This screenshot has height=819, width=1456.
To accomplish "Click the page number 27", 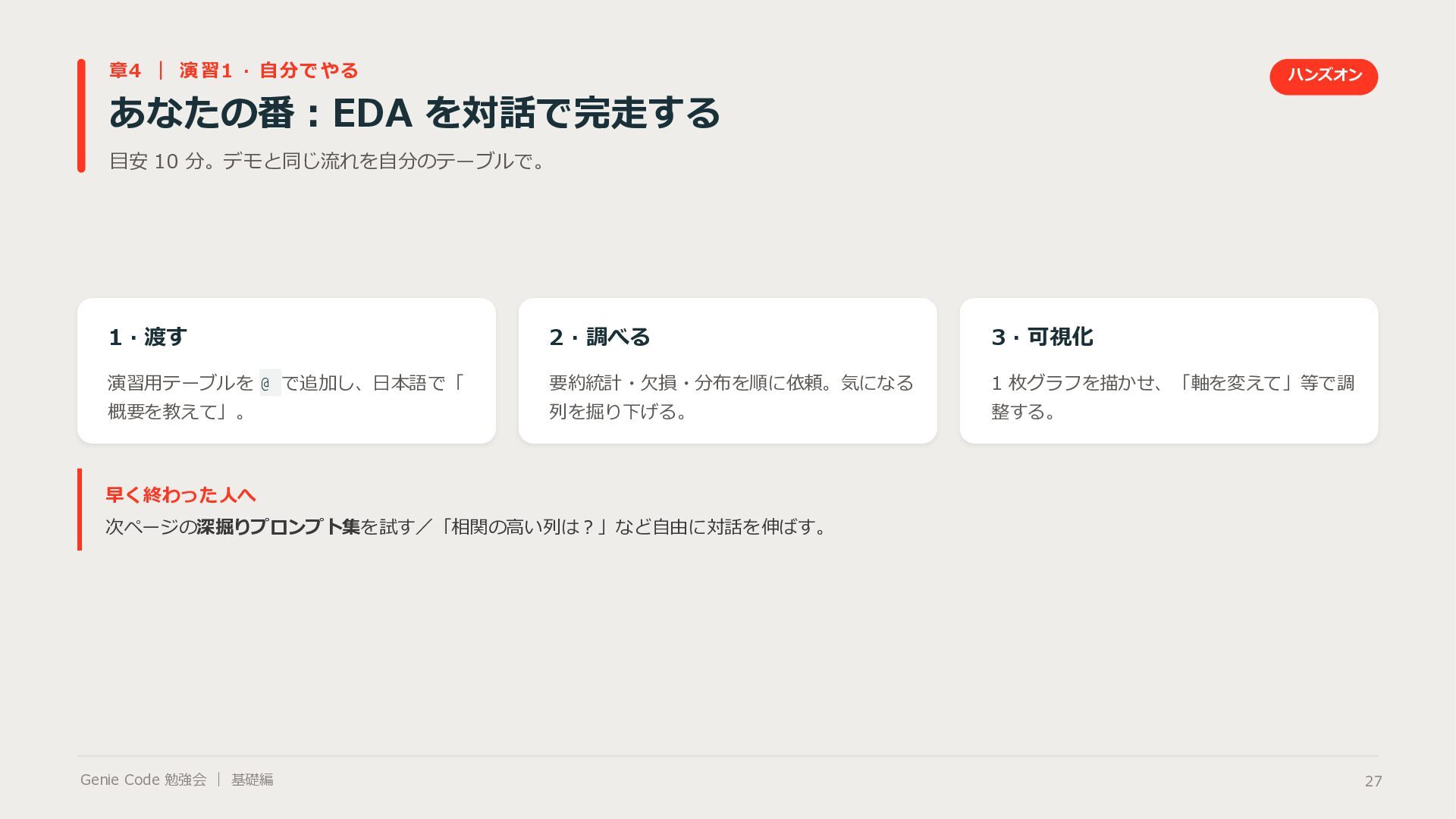I will [x=1373, y=781].
